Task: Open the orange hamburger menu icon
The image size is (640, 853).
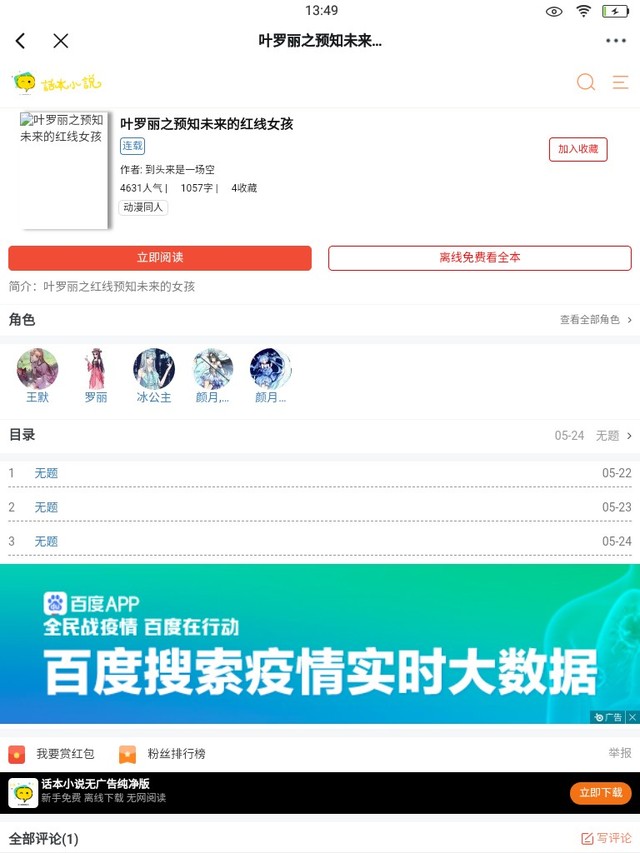Action: (x=620, y=82)
